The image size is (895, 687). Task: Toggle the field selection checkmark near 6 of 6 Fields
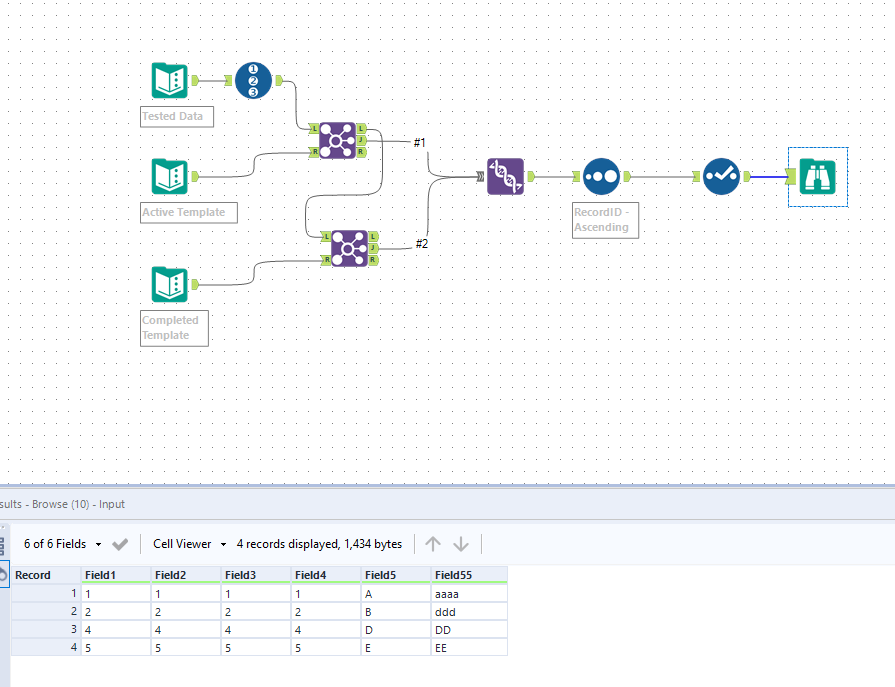[x=119, y=544]
